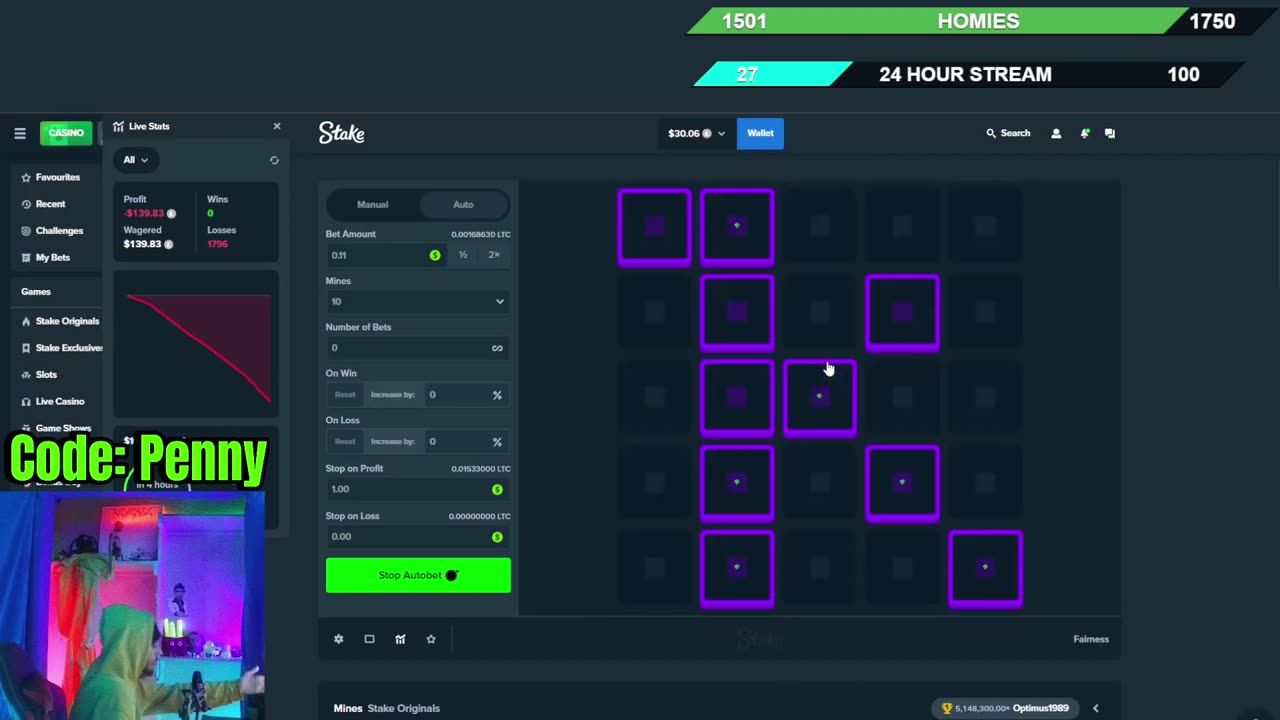Viewport: 1280px width, 720px height.
Task: Halve the bet with ½ button
Action: click(463, 255)
